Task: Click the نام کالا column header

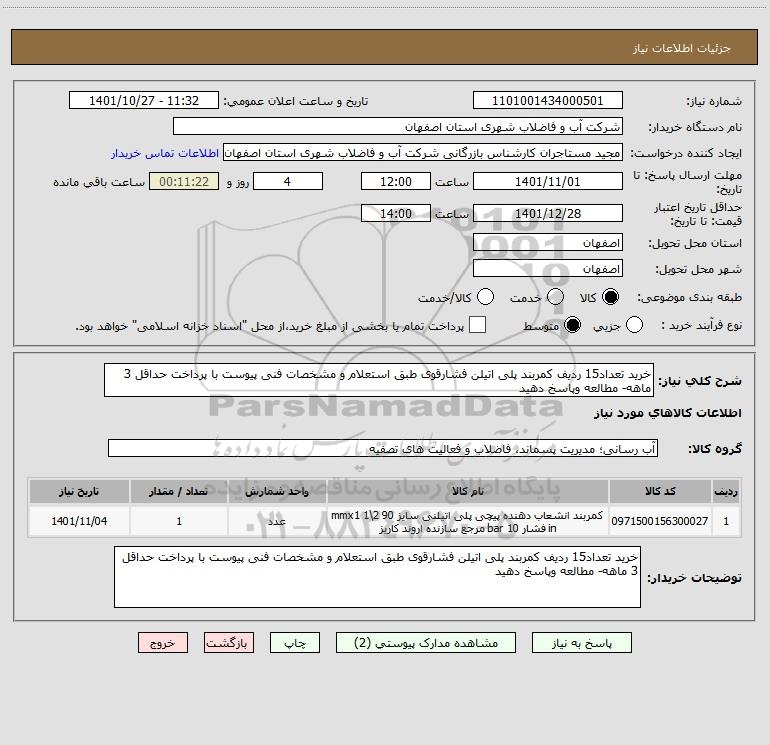Action: click(x=468, y=491)
